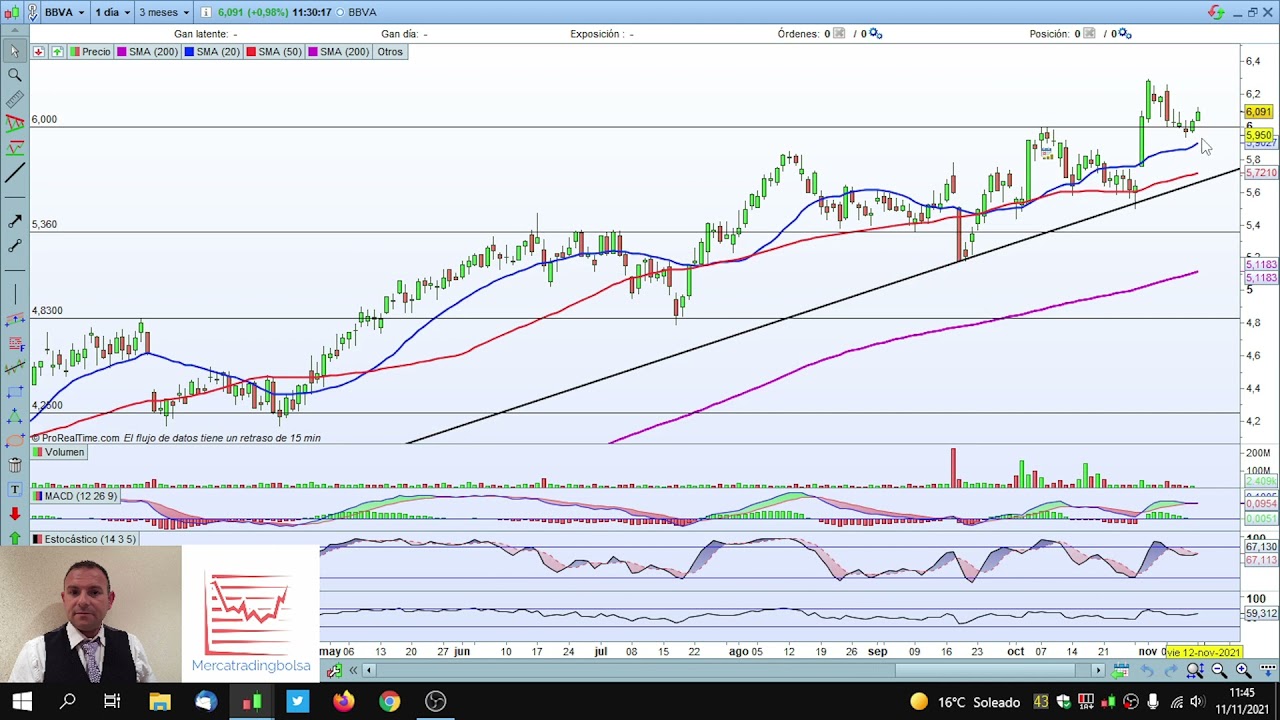Zoom in horizontally on chart
The width and height of the screenshot is (1280, 720).
[x=1242, y=671]
